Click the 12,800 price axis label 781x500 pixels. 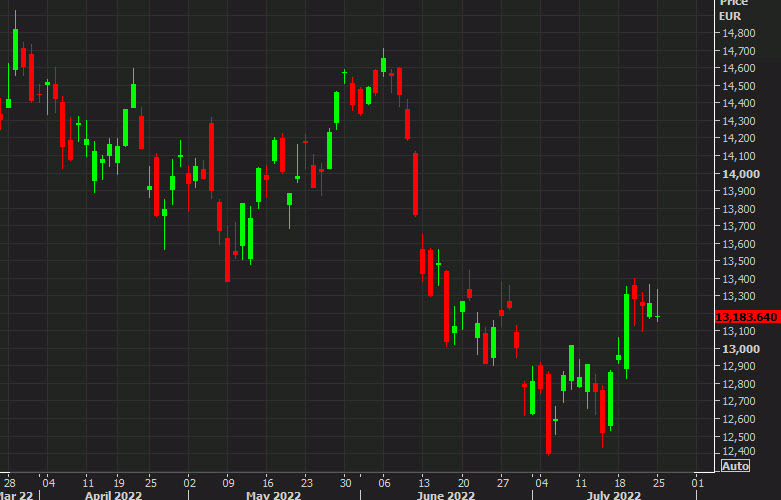739,384
